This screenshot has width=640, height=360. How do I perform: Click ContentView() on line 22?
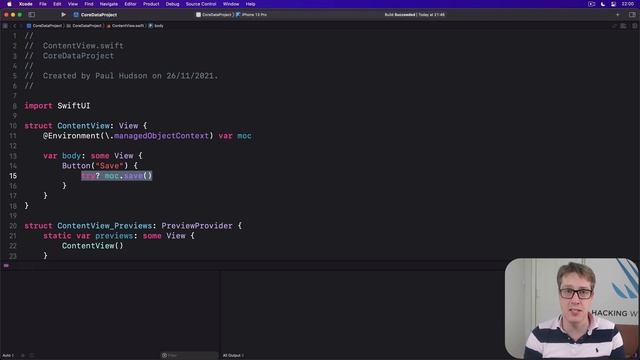[x=92, y=246]
